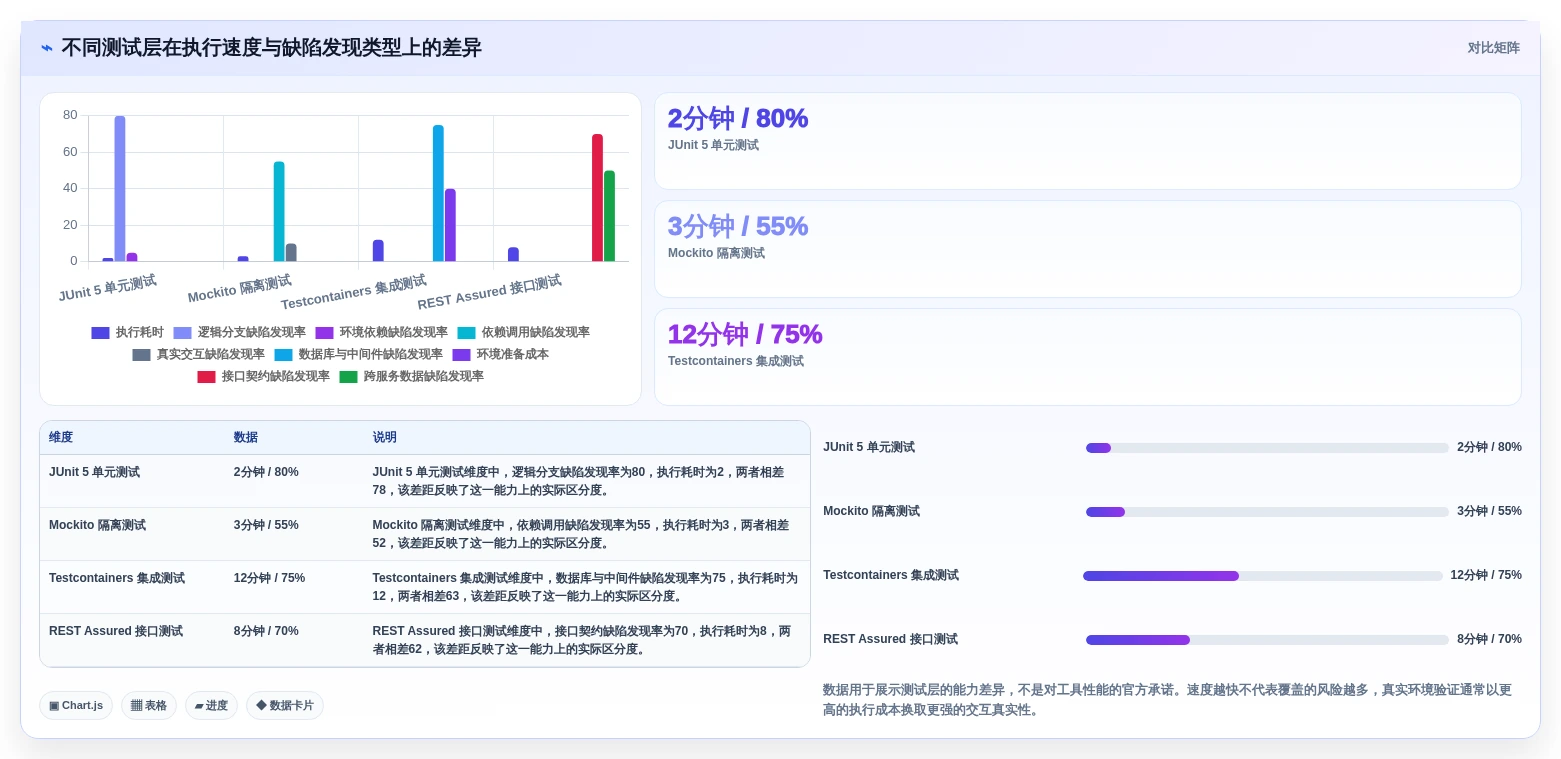Click the 进度 tag chip
1561x759 pixels.
[x=211, y=705]
